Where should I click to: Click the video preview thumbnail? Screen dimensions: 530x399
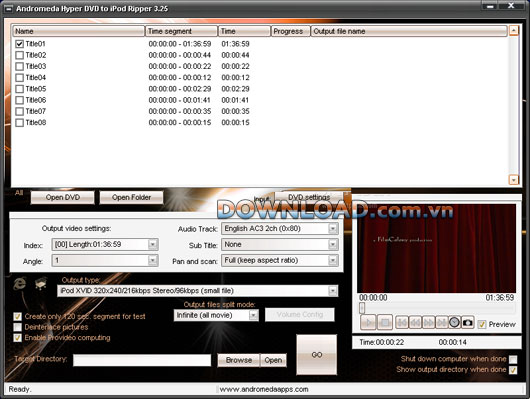point(436,248)
